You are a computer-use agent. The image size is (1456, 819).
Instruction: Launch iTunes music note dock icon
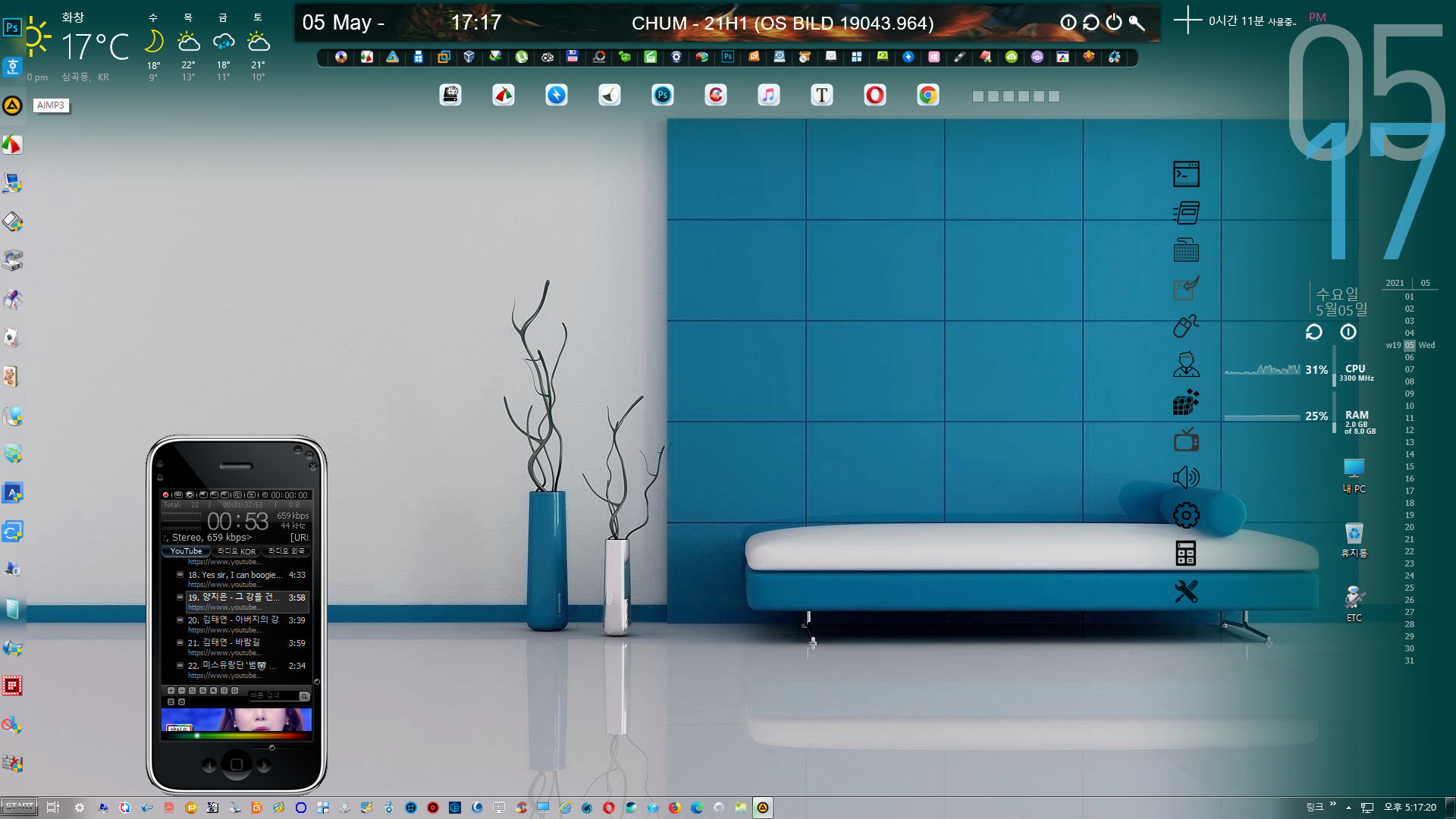point(768,95)
